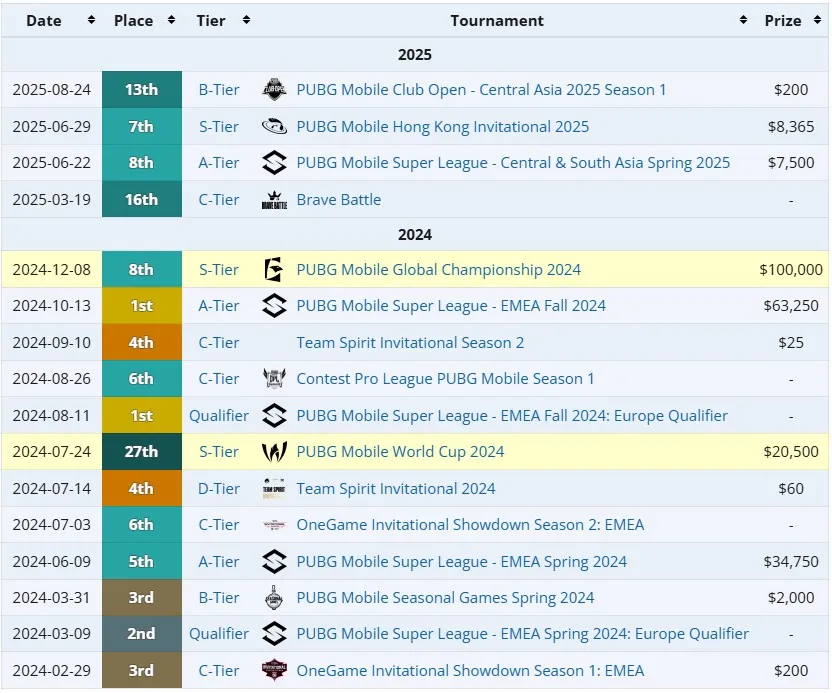Click the Date column header
Viewport: 832px width, 693px height.
point(44,20)
